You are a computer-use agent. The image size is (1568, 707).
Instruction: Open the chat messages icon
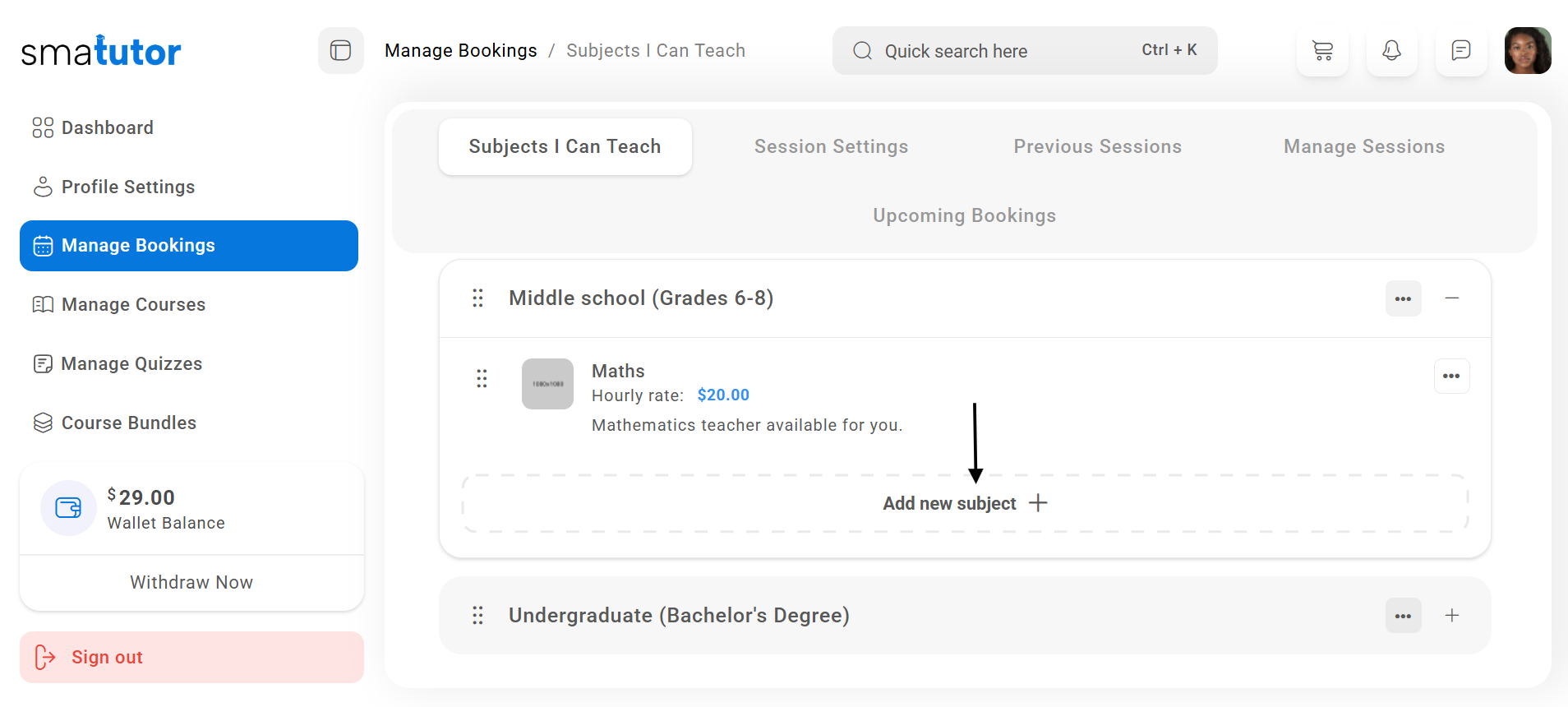click(x=1460, y=51)
